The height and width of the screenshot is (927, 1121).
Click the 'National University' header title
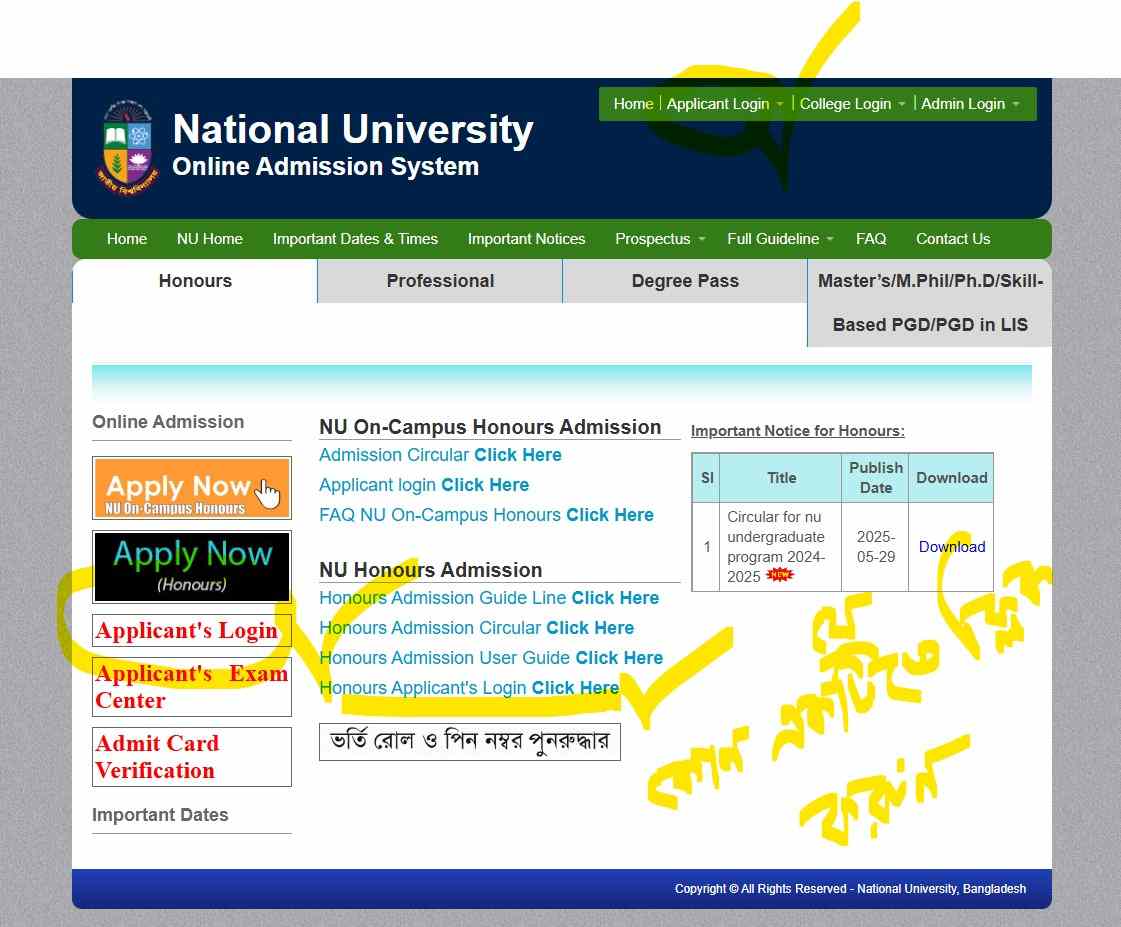click(353, 129)
